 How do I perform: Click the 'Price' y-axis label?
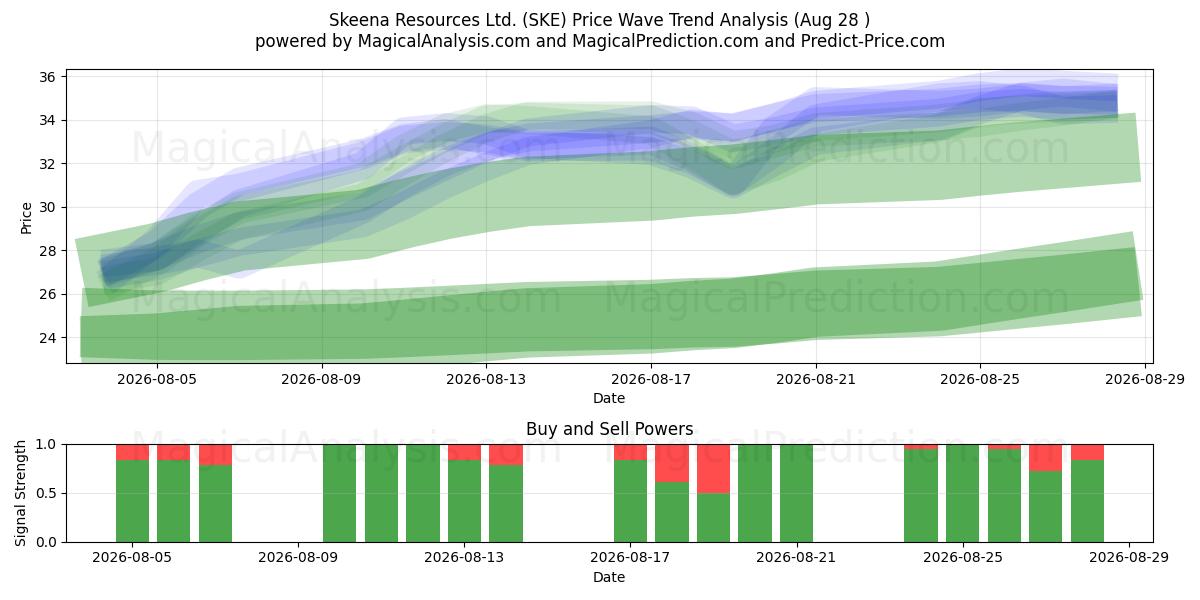[26, 216]
